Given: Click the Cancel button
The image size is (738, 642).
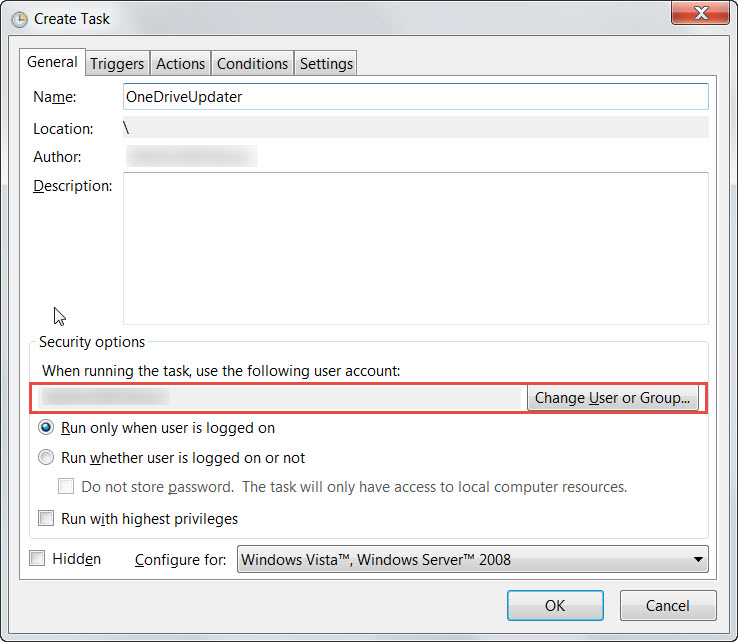Looking at the screenshot, I should [x=668, y=605].
